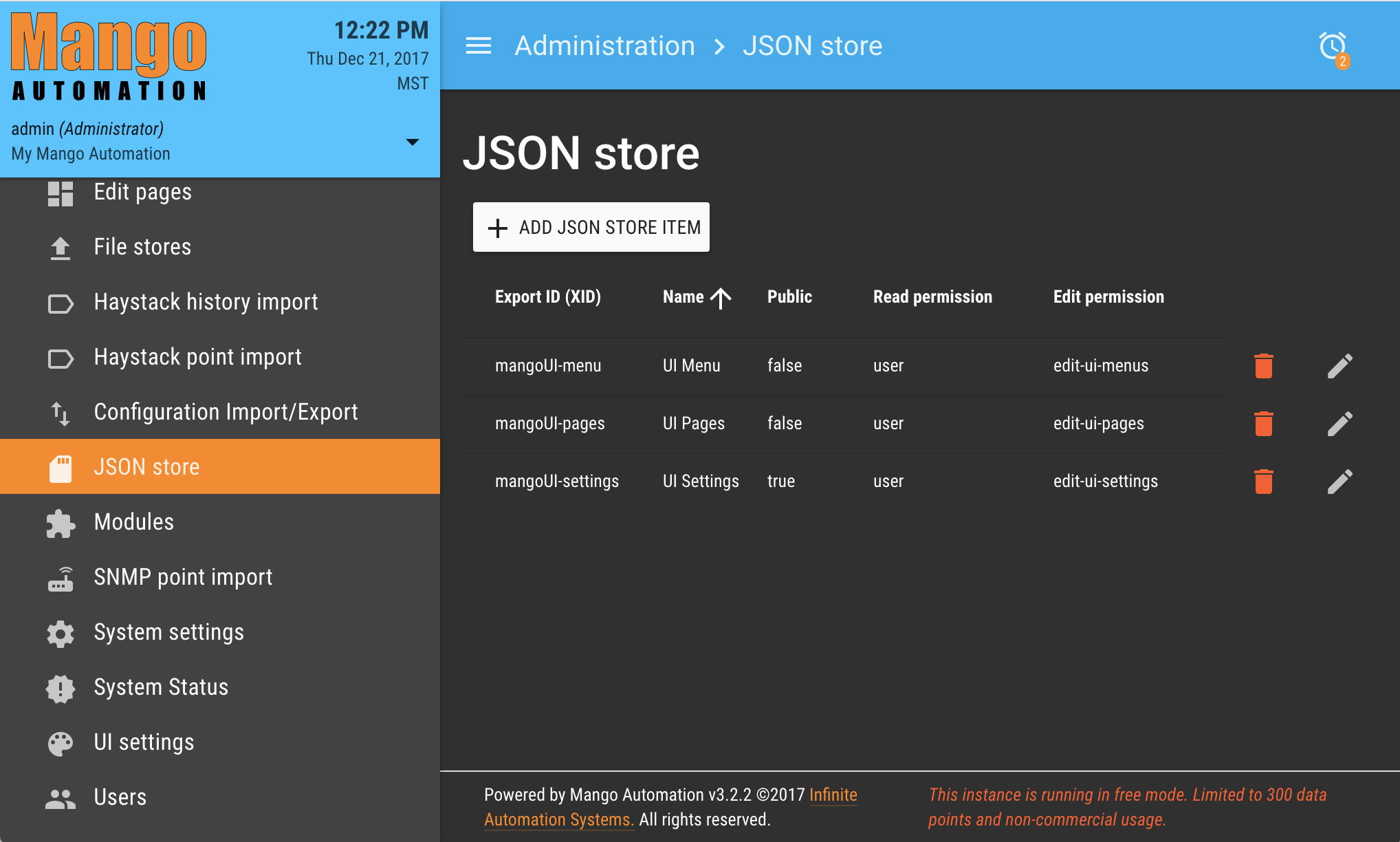Open SNMP point import page
This screenshot has width=1400, height=842.
pyautogui.click(x=220, y=576)
